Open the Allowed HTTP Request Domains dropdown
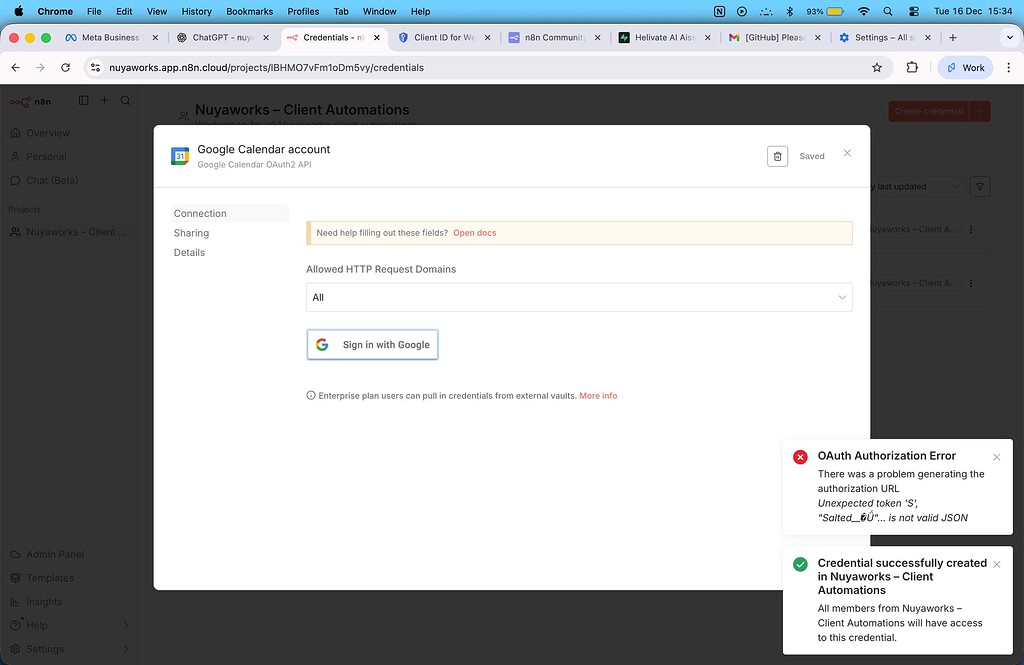The width and height of the screenshot is (1024, 665). [x=578, y=297]
